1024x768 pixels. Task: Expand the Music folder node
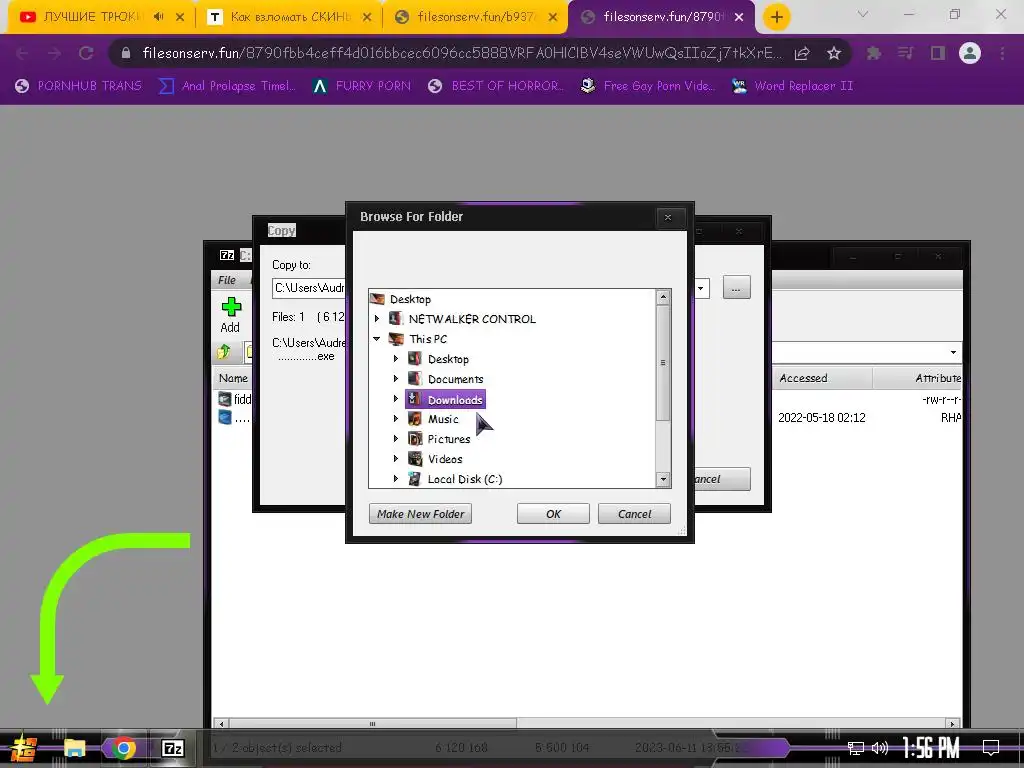click(x=396, y=419)
